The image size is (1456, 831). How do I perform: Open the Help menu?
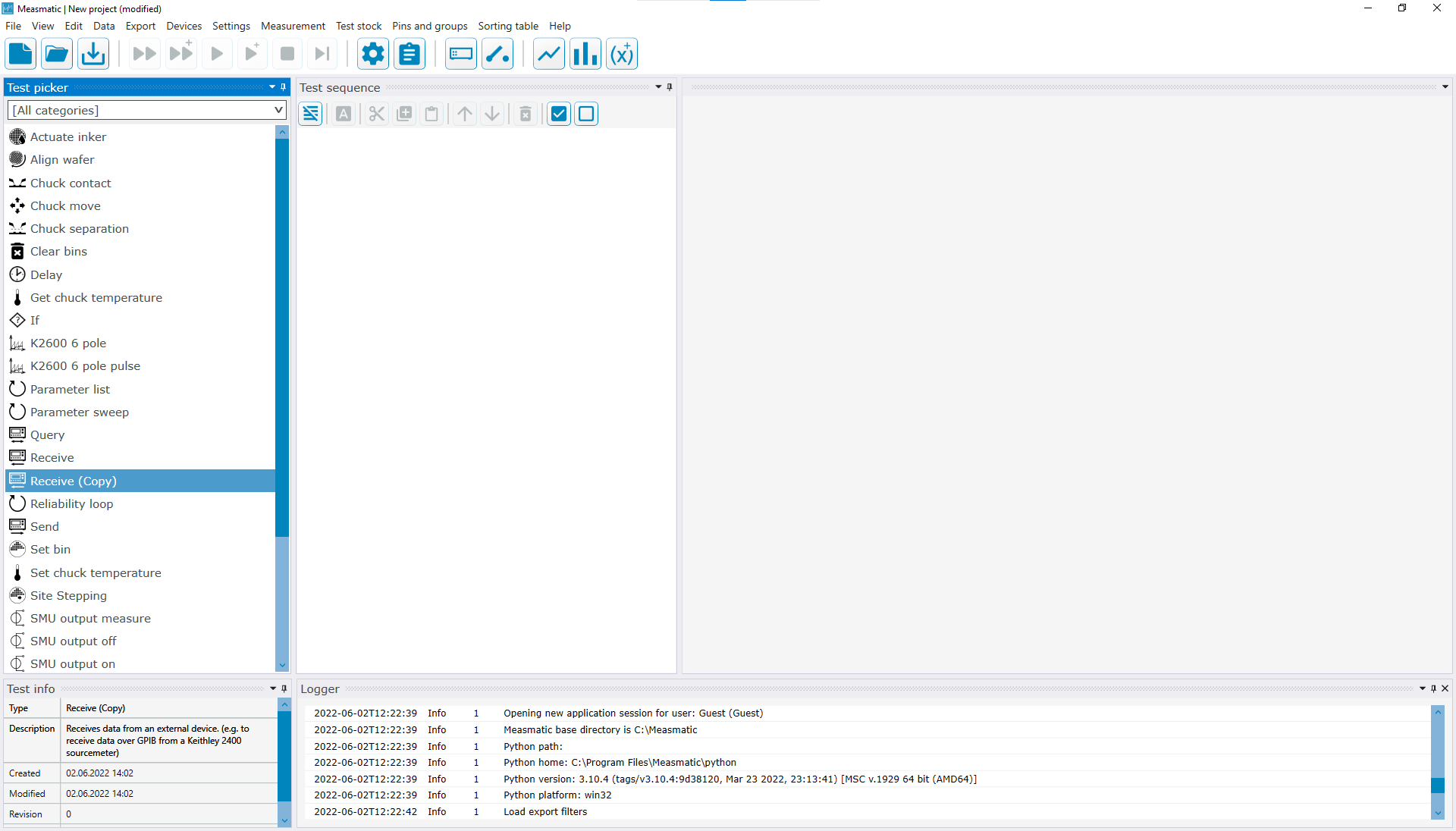tap(560, 26)
